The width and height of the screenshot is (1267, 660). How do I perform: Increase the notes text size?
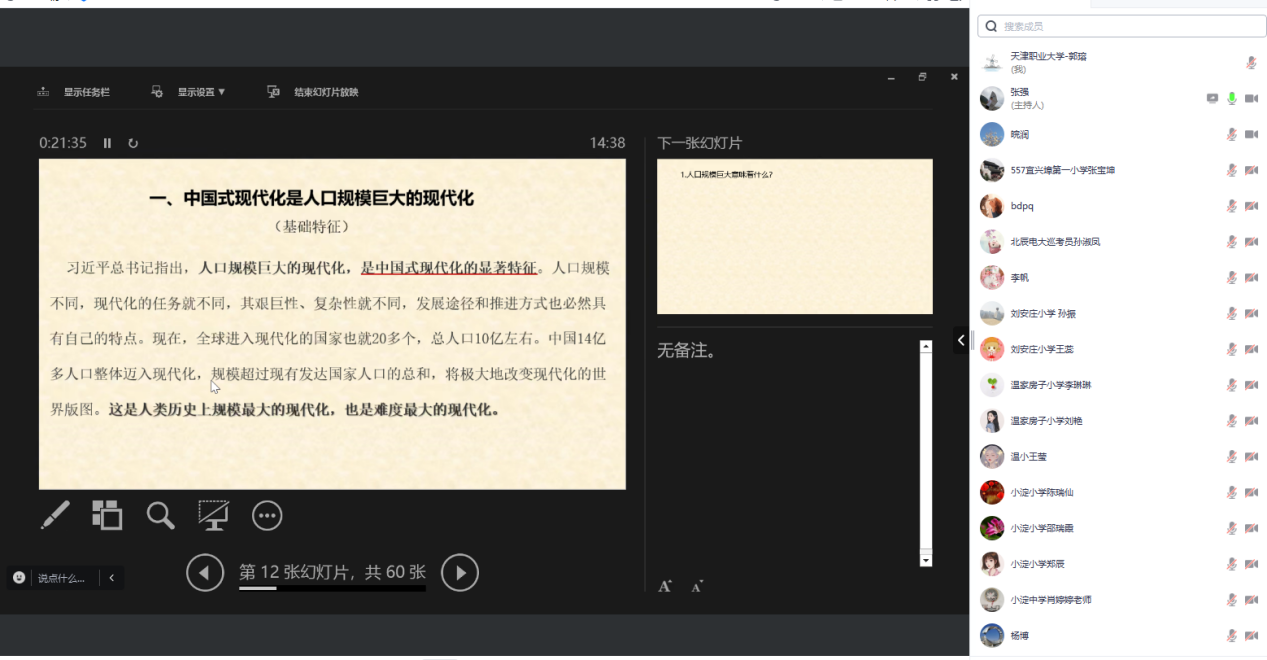tap(665, 586)
